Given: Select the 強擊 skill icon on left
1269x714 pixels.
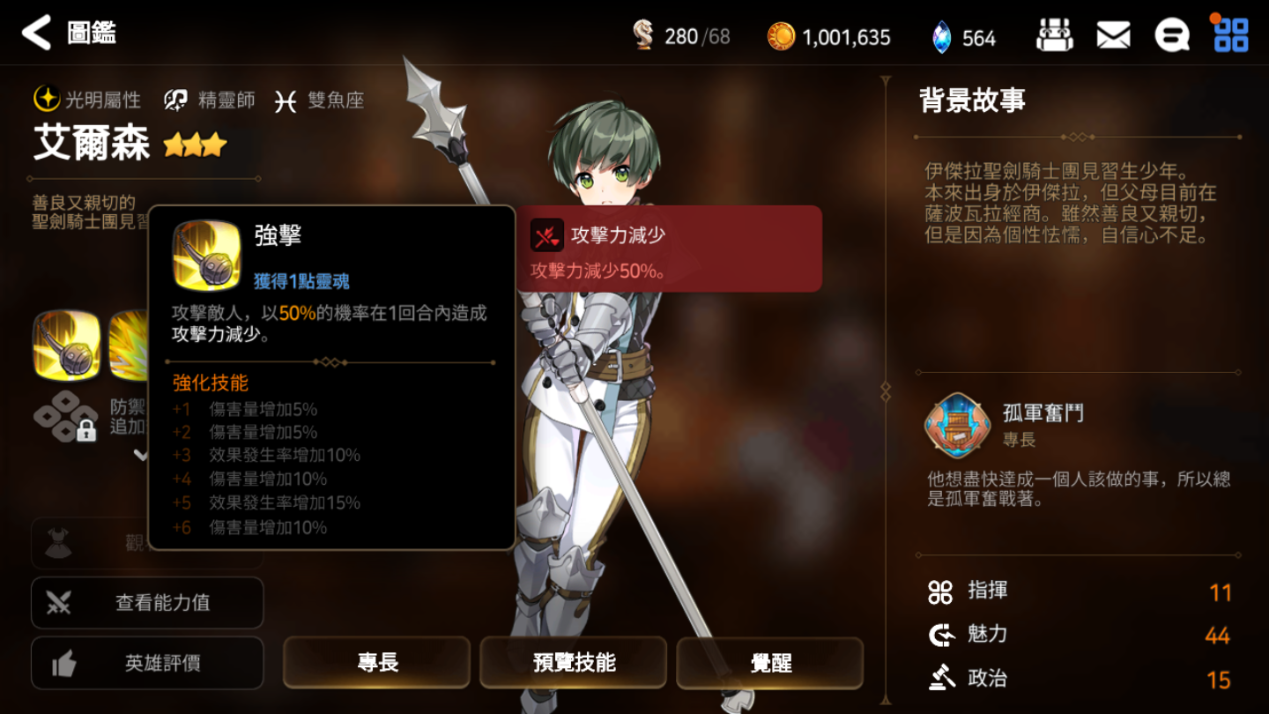Looking at the screenshot, I should coord(67,345).
